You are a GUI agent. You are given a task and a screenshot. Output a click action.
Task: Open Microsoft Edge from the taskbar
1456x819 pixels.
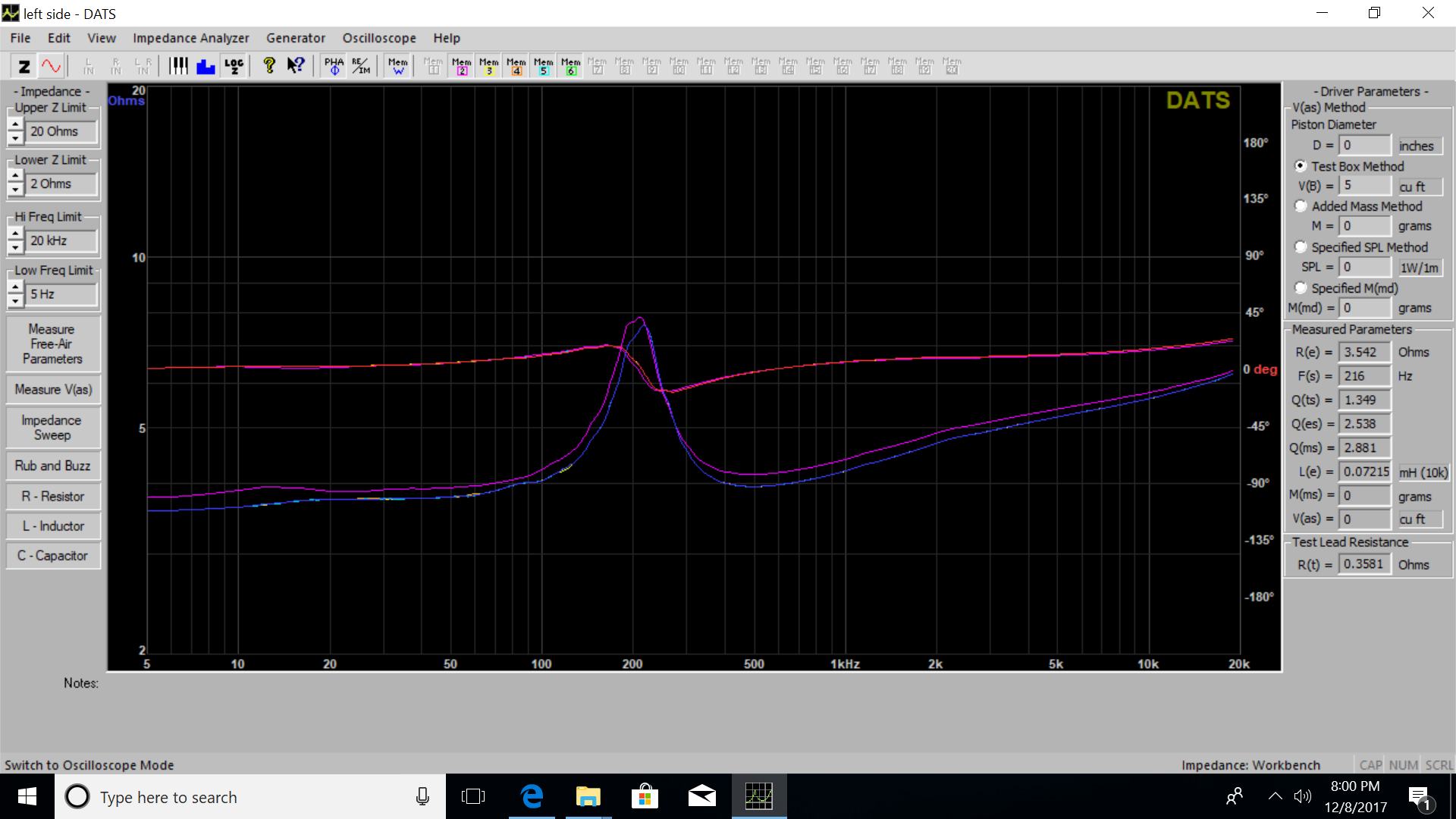point(532,796)
